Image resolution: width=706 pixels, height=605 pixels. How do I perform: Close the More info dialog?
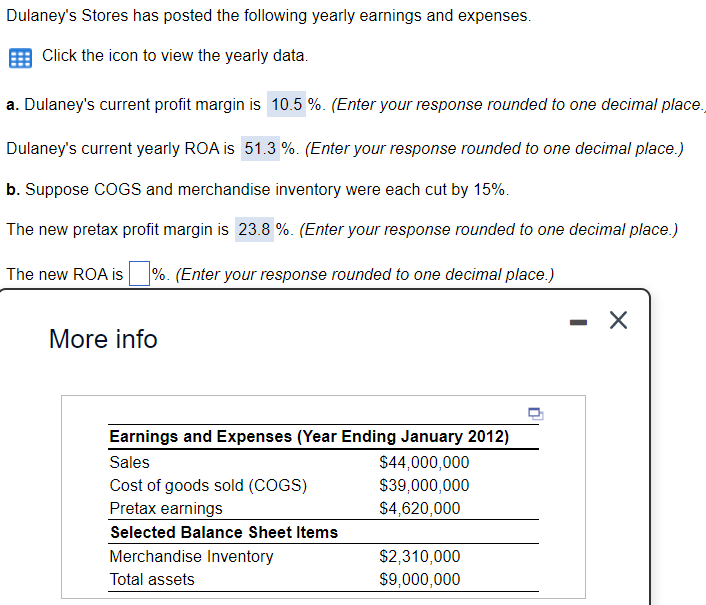click(618, 321)
